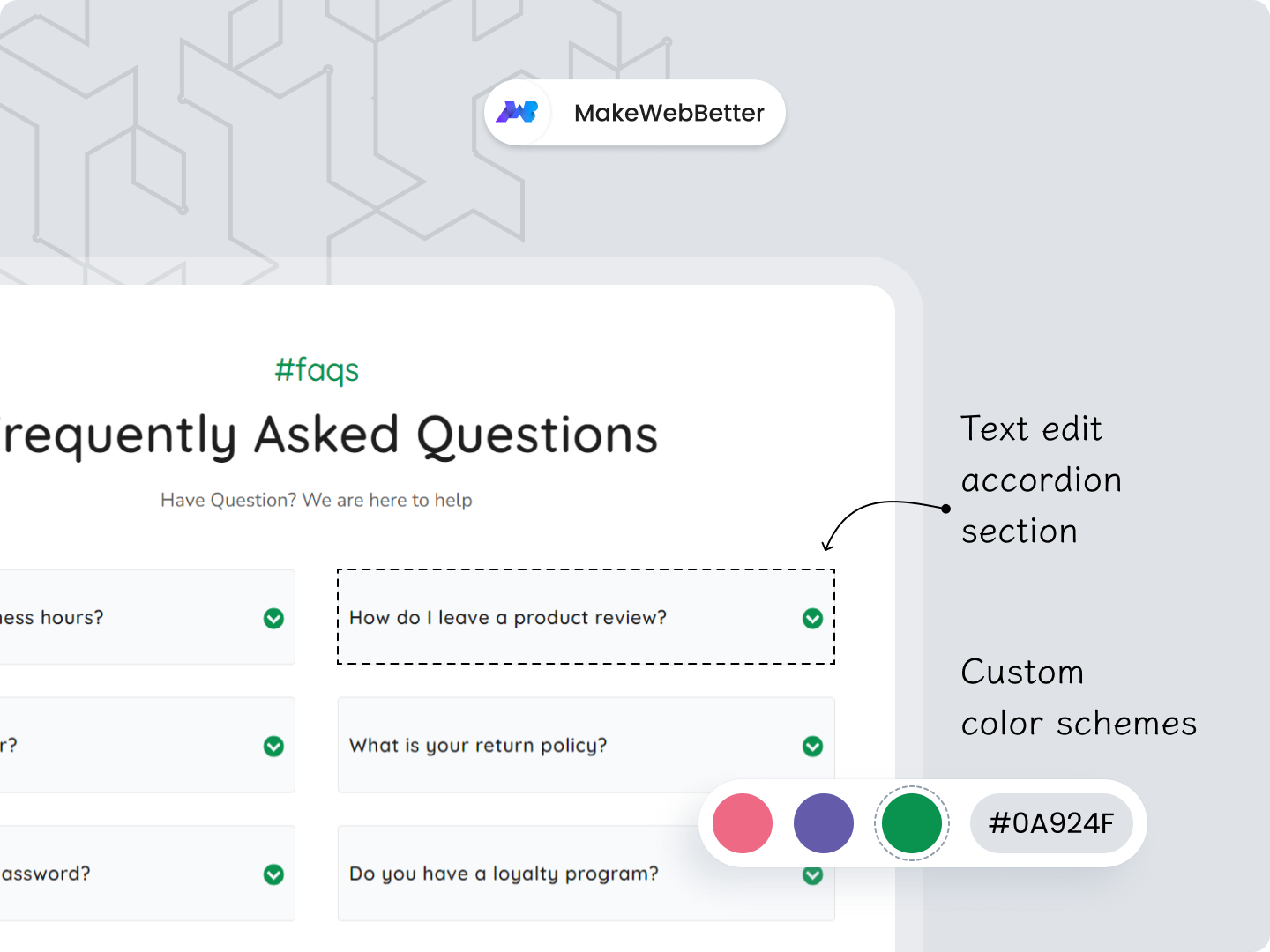Viewport: 1270px width, 952px height.
Task: Click the chevron on the second left-column FAQ
Action: click(x=273, y=746)
